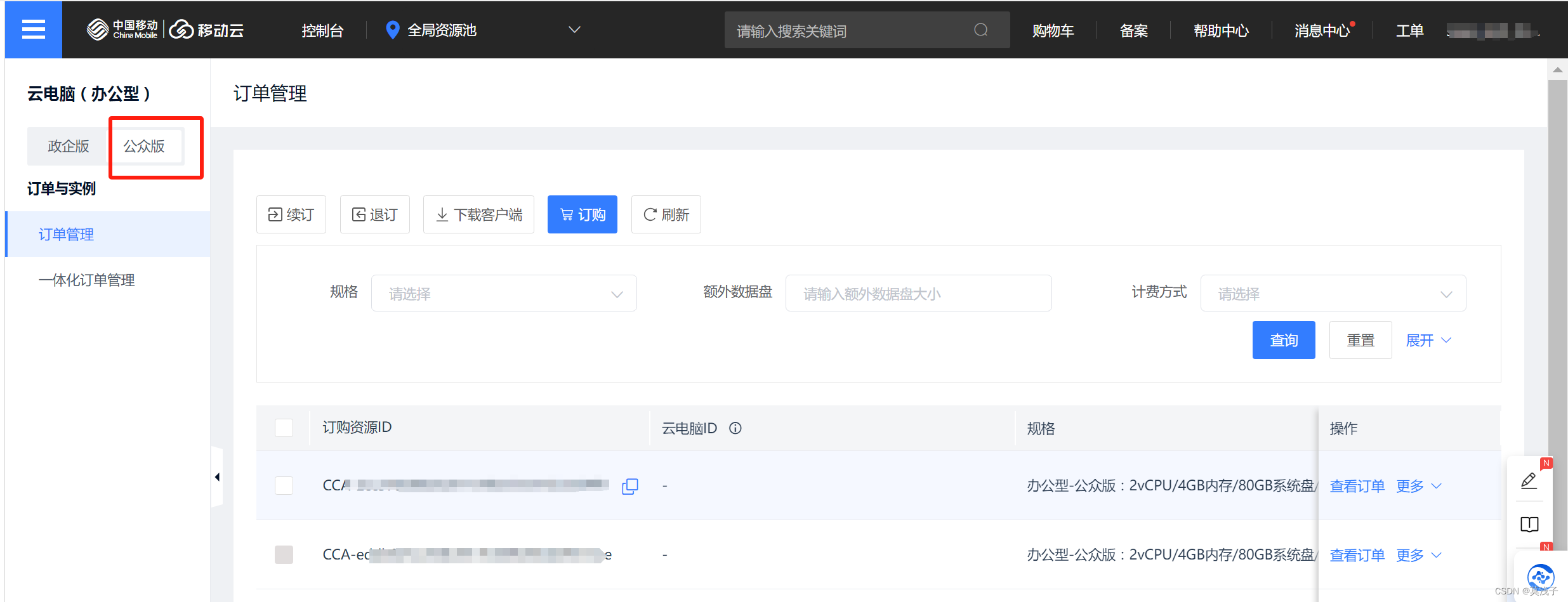The image size is (1568, 602).
Task: Click the China Mobile logo
Action: [122, 29]
